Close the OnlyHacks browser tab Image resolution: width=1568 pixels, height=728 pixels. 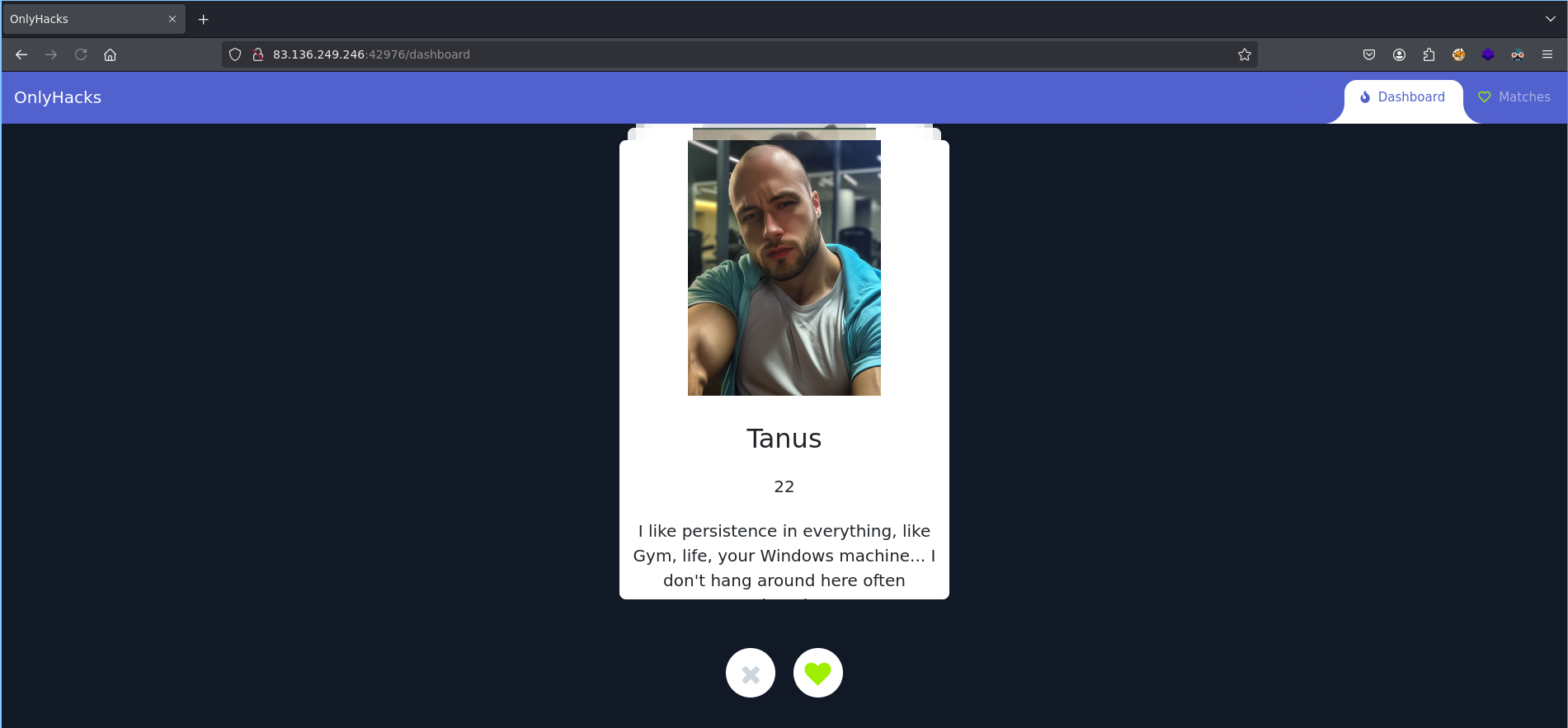coord(172,19)
